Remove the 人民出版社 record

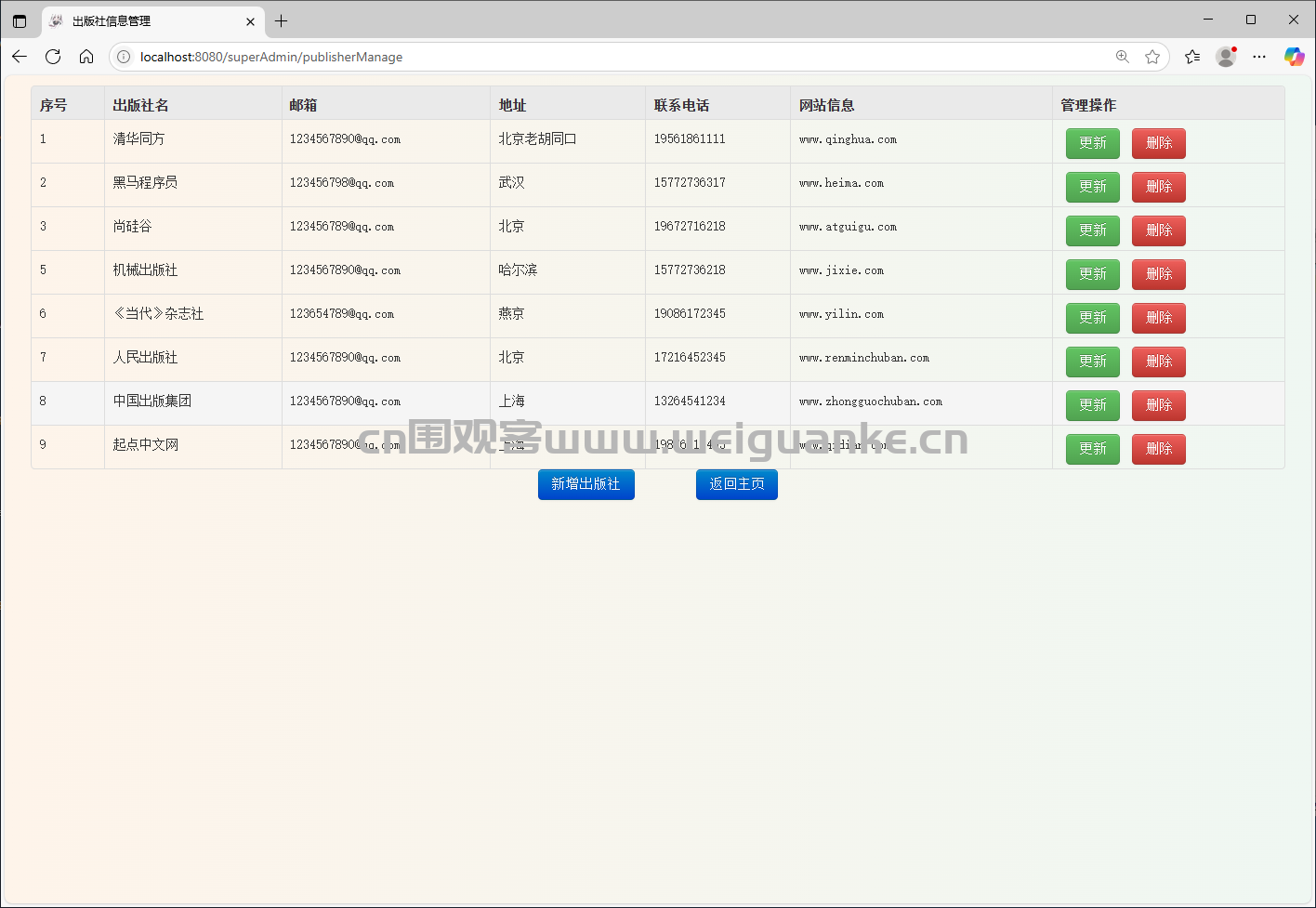click(1158, 362)
